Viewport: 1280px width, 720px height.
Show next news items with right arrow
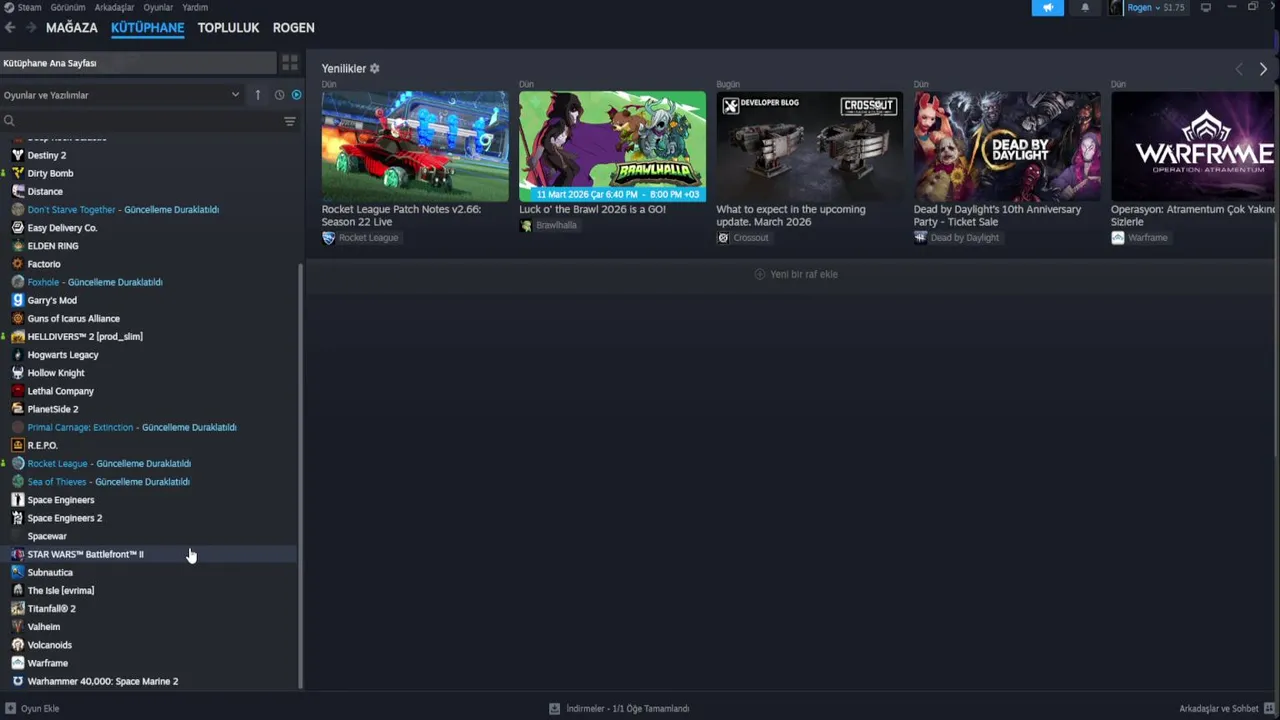click(1263, 69)
